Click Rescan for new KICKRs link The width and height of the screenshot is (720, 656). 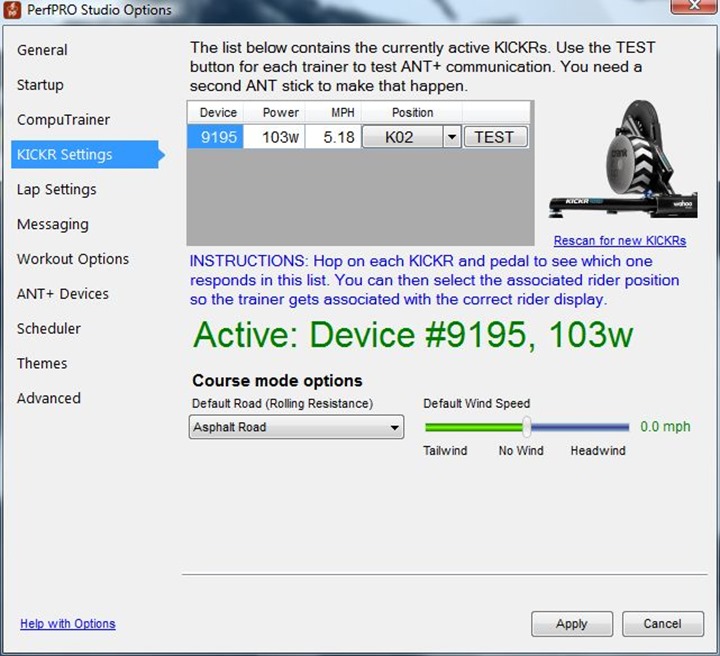tap(620, 241)
